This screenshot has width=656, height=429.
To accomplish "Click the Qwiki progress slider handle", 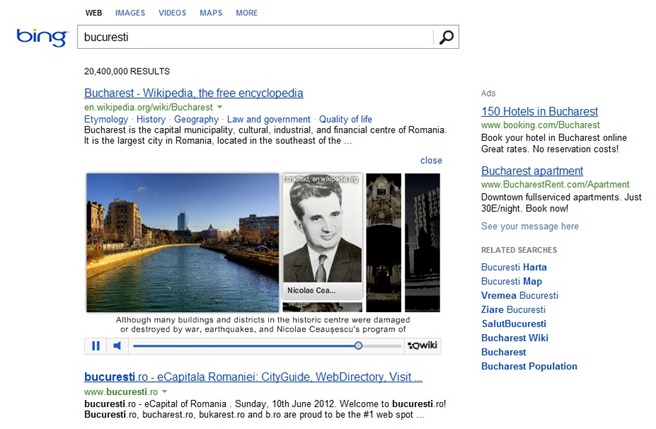I will click(x=358, y=346).
